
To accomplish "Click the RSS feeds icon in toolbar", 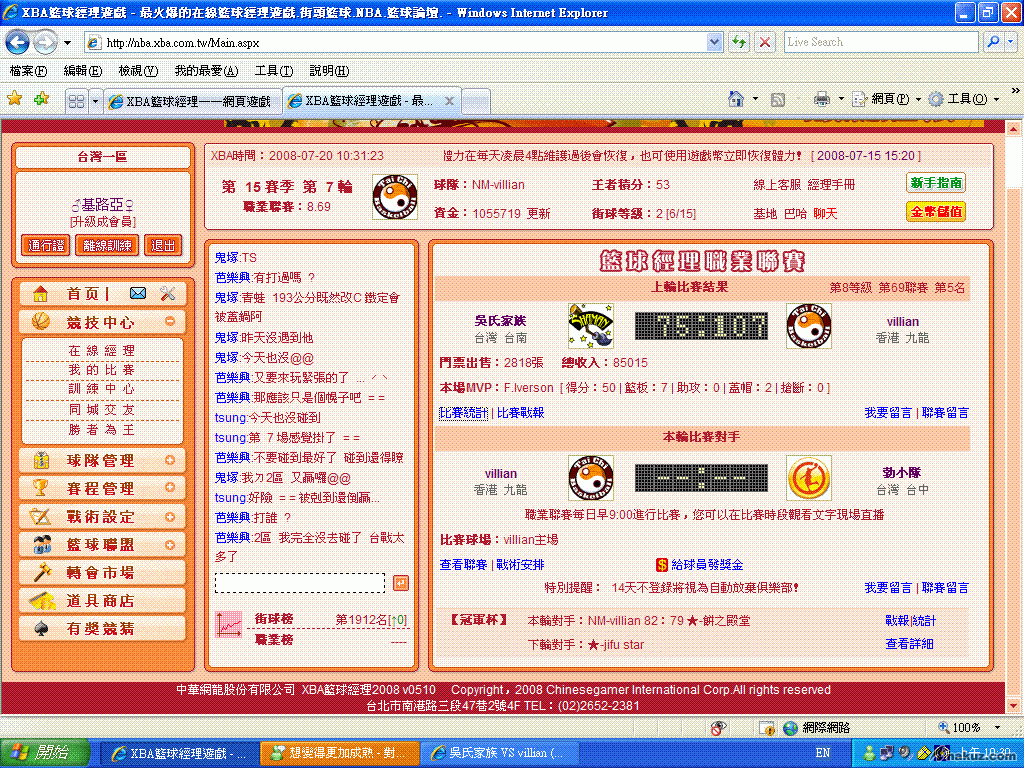I will [777, 100].
